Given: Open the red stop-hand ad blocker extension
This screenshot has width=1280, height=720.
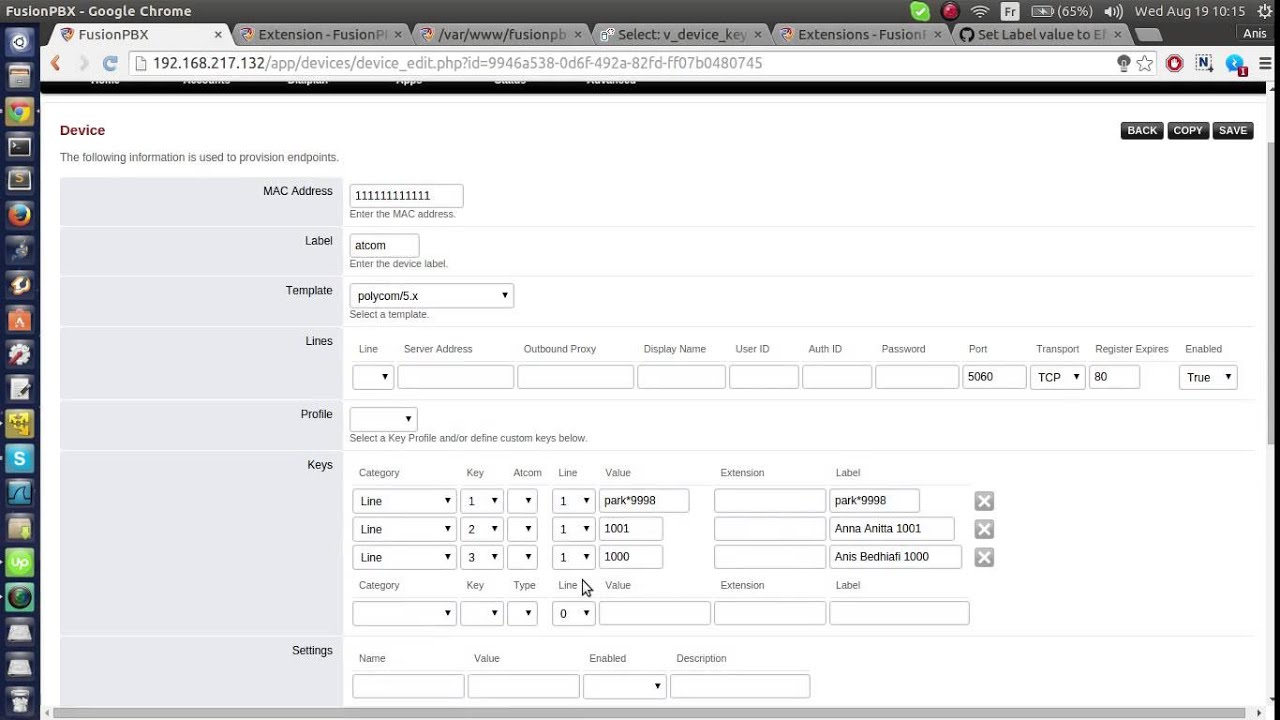Looking at the screenshot, I should tap(1175, 63).
